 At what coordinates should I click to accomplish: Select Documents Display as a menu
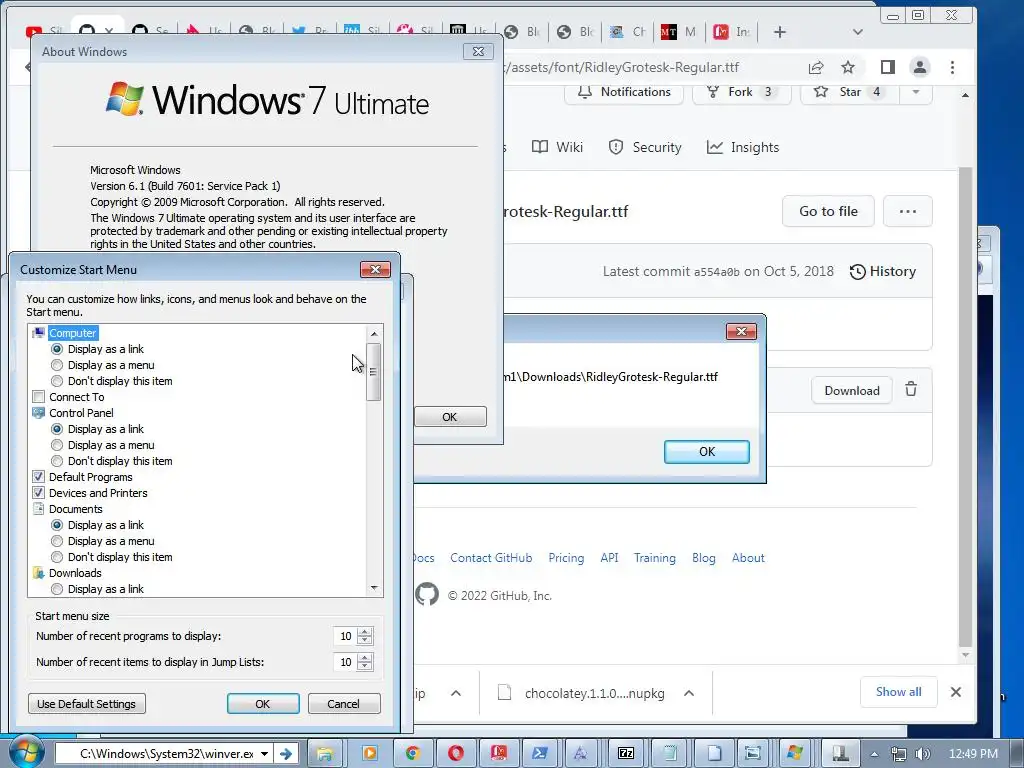coord(103,541)
